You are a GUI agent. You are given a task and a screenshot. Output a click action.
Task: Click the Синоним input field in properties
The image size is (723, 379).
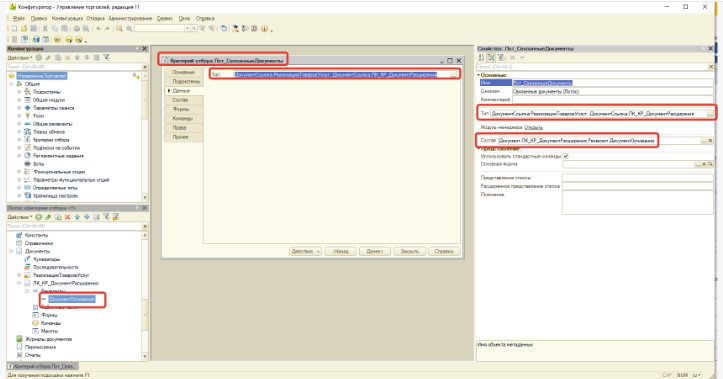(x=612, y=91)
